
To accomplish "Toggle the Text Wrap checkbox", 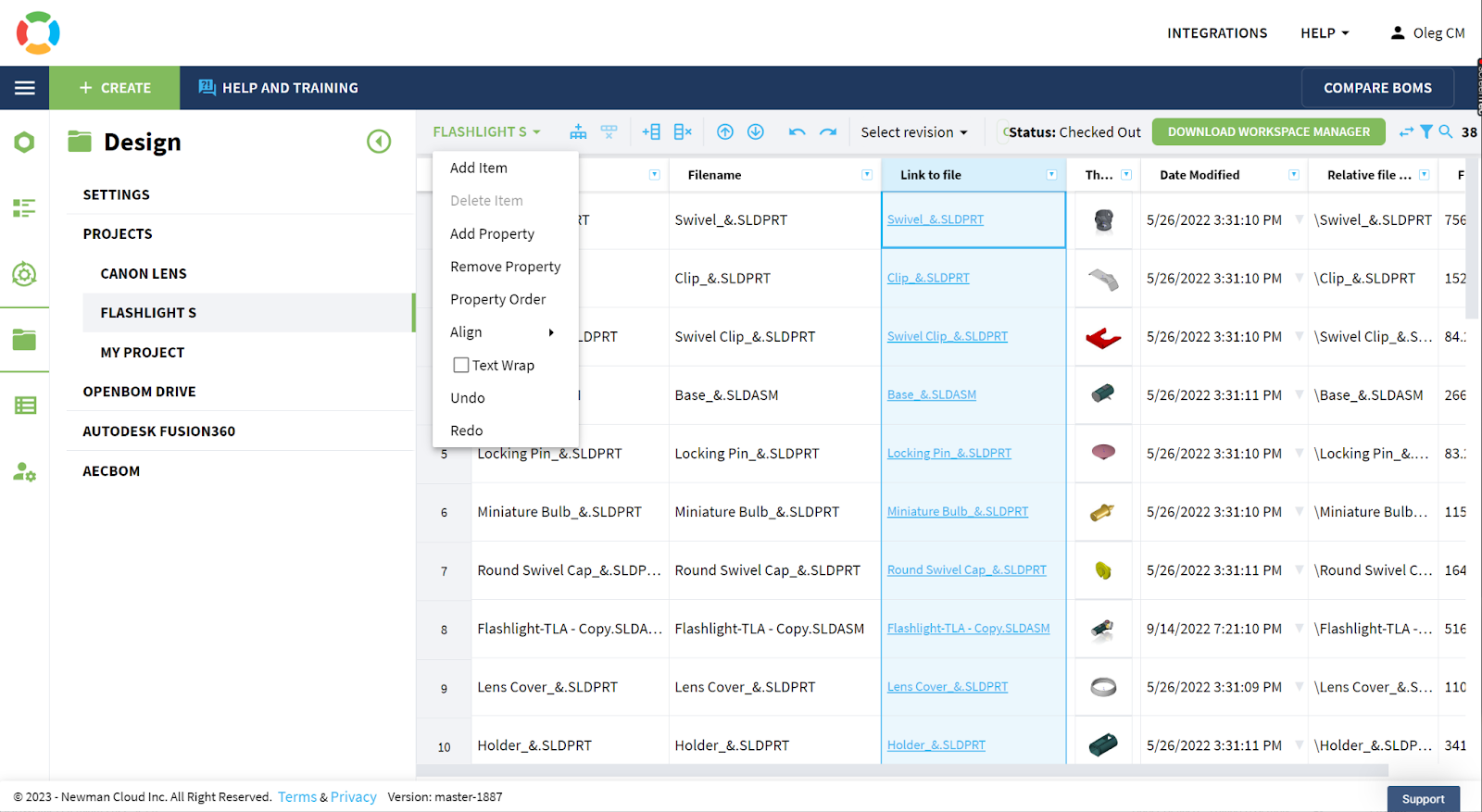I will click(x=460, y=366).
